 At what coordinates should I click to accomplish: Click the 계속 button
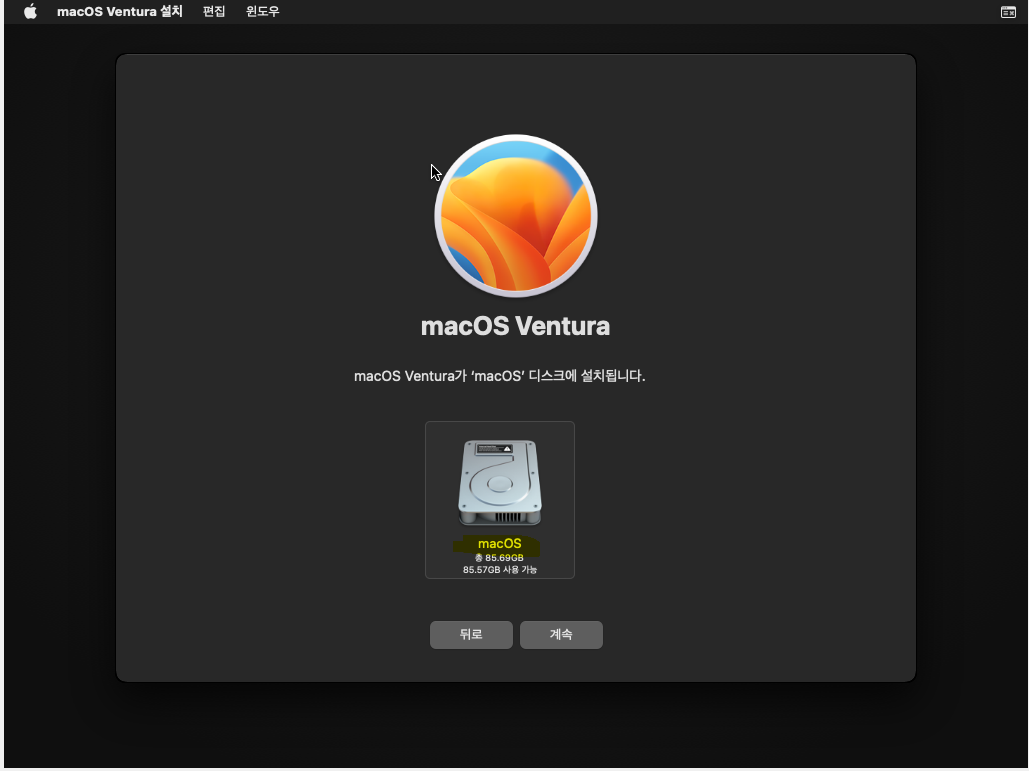pos(561,635)
